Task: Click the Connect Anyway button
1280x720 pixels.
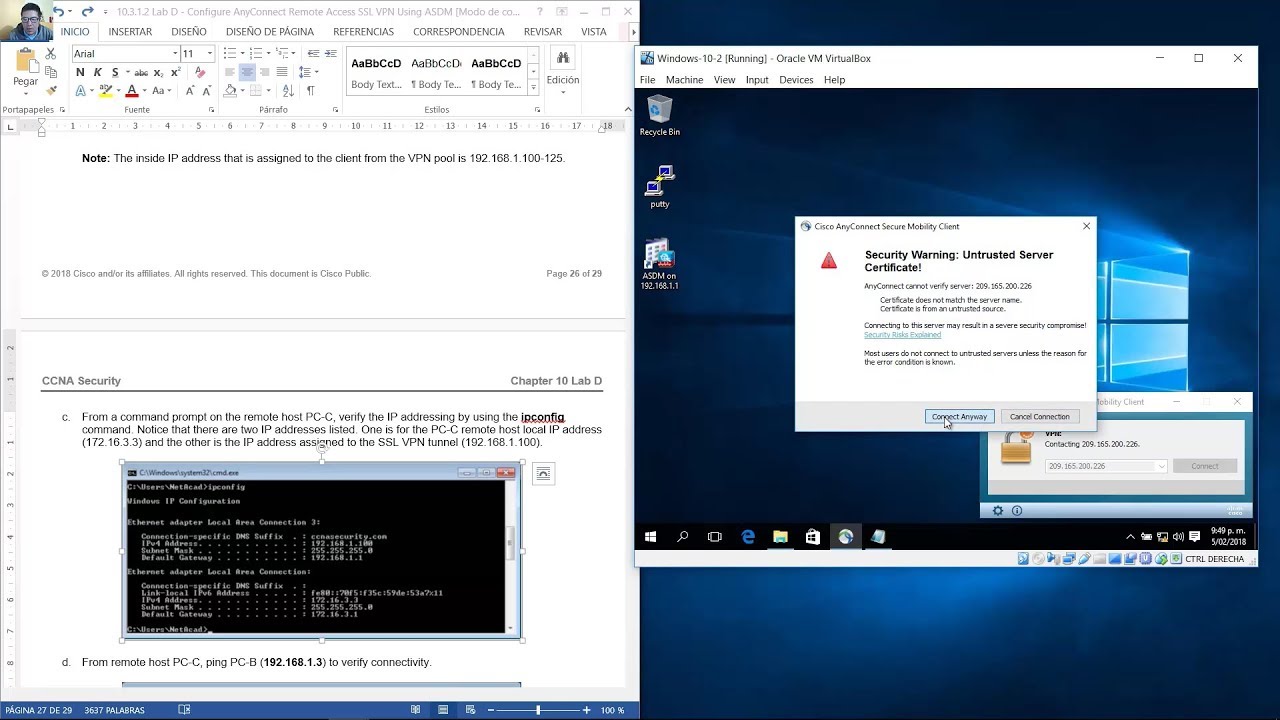Action: (959, 416)
